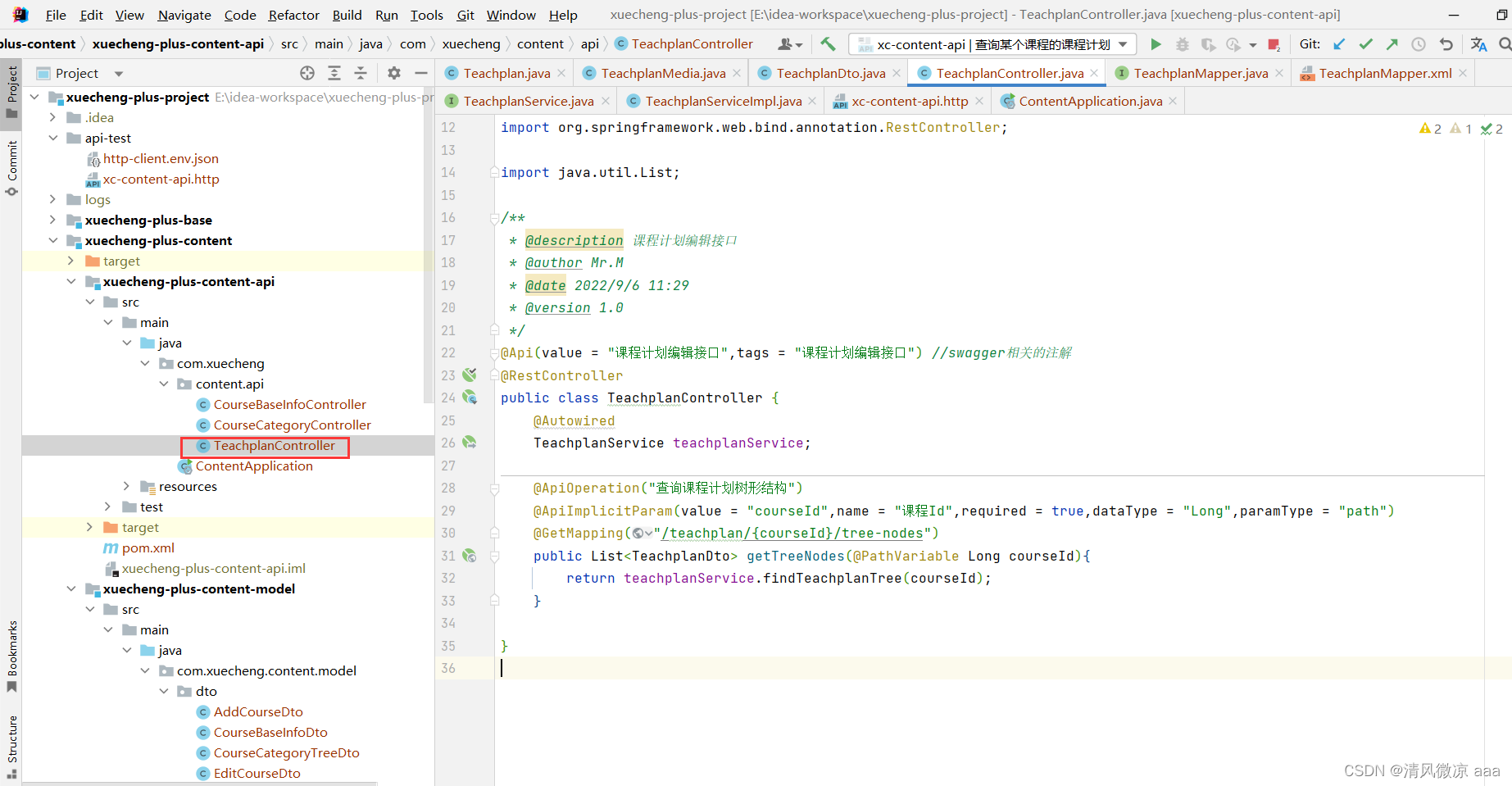Collapse the xuecheng-plus-content module
Screen dimensions: 1512x786
[x=53, y=240]
